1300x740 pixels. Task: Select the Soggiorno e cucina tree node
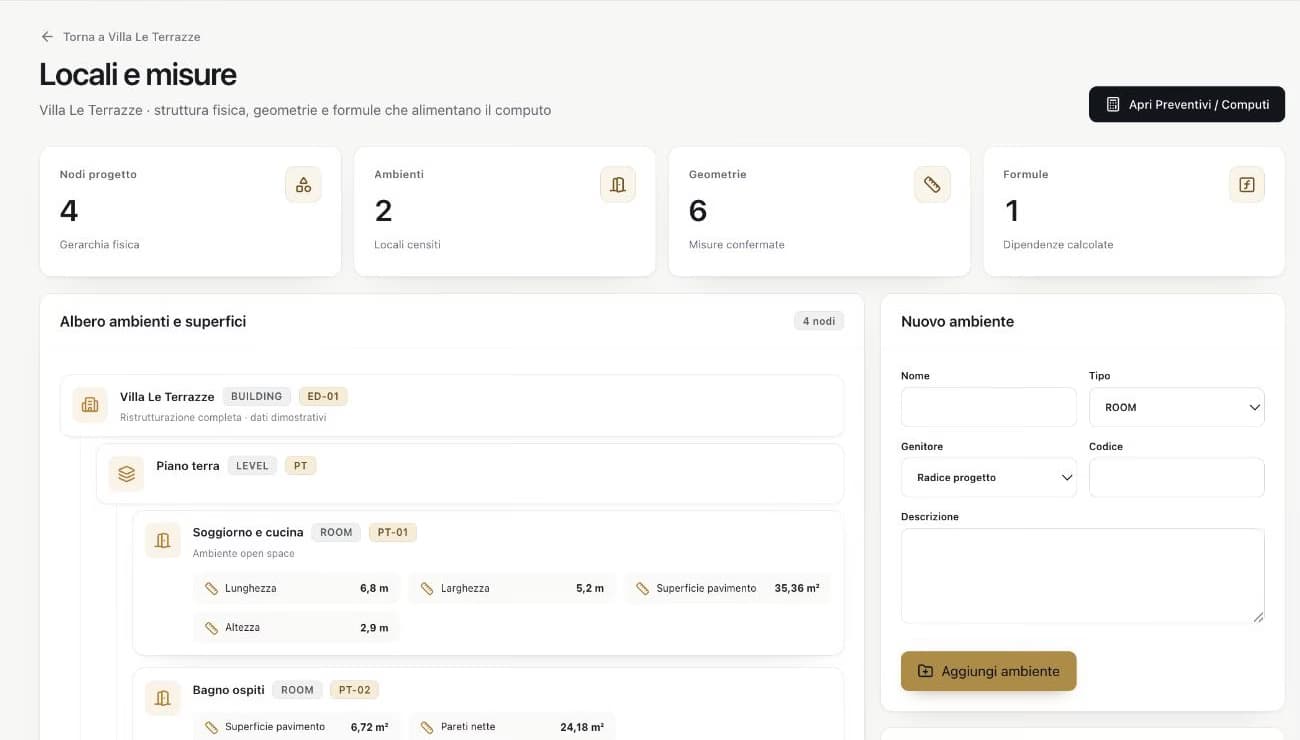(488, 583)
